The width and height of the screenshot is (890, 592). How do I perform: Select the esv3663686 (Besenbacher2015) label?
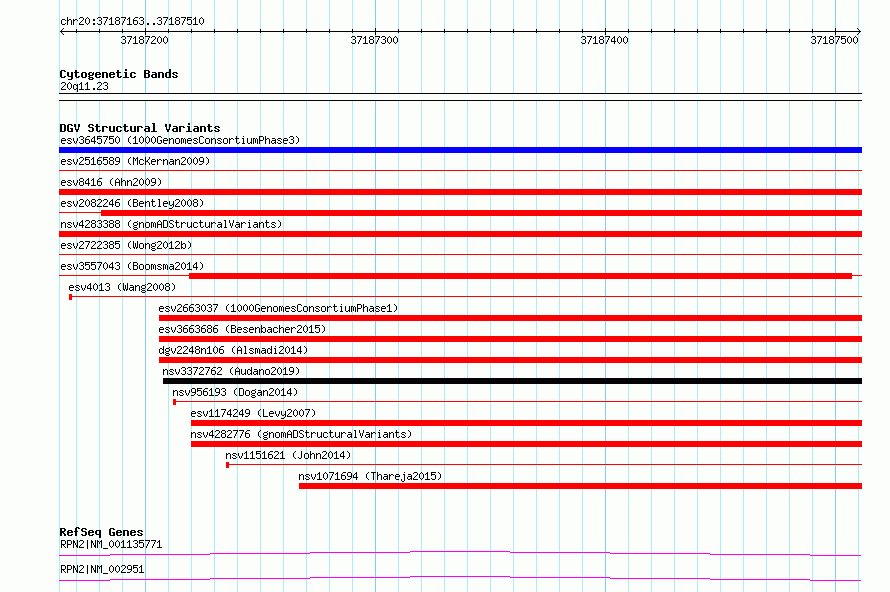(242, 329)
